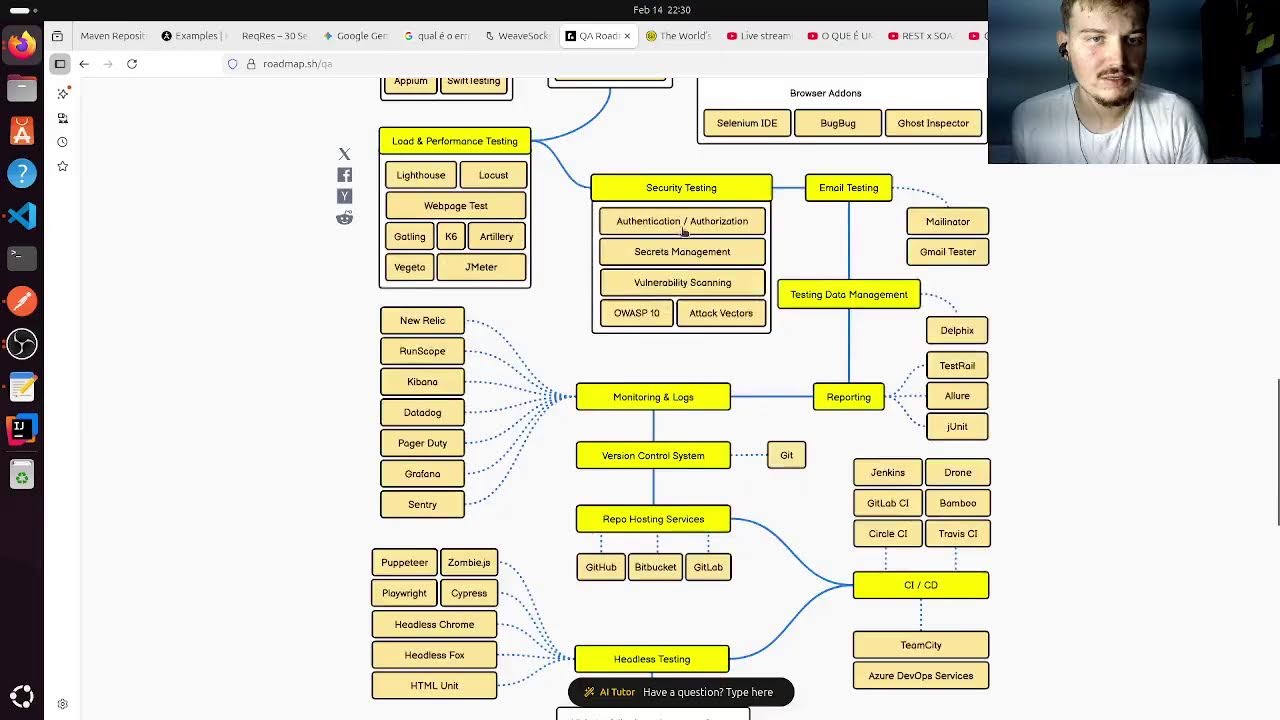Open the sidebar bookmarks star icon
This screenshot has width=1280, height=720.
(62, 166)
